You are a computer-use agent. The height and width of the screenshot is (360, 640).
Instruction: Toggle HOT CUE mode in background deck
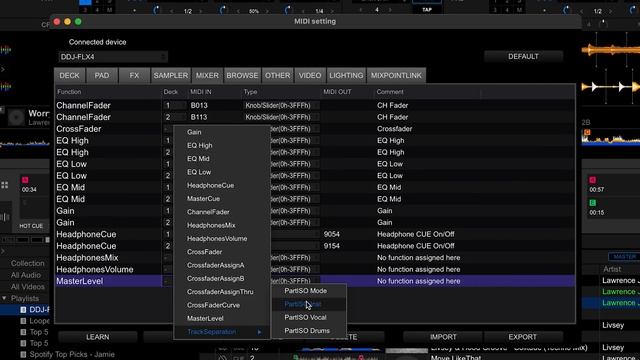[x=31, y=226]
